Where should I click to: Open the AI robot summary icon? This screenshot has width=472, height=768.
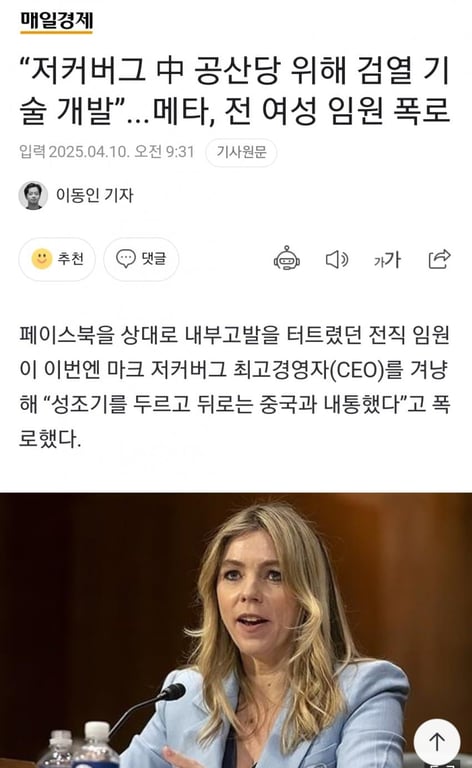point(286,259)
